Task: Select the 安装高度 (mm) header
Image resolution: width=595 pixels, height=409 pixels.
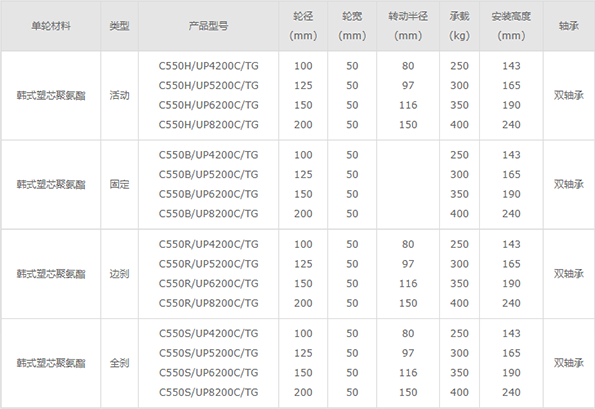Action: coord(511,26)
